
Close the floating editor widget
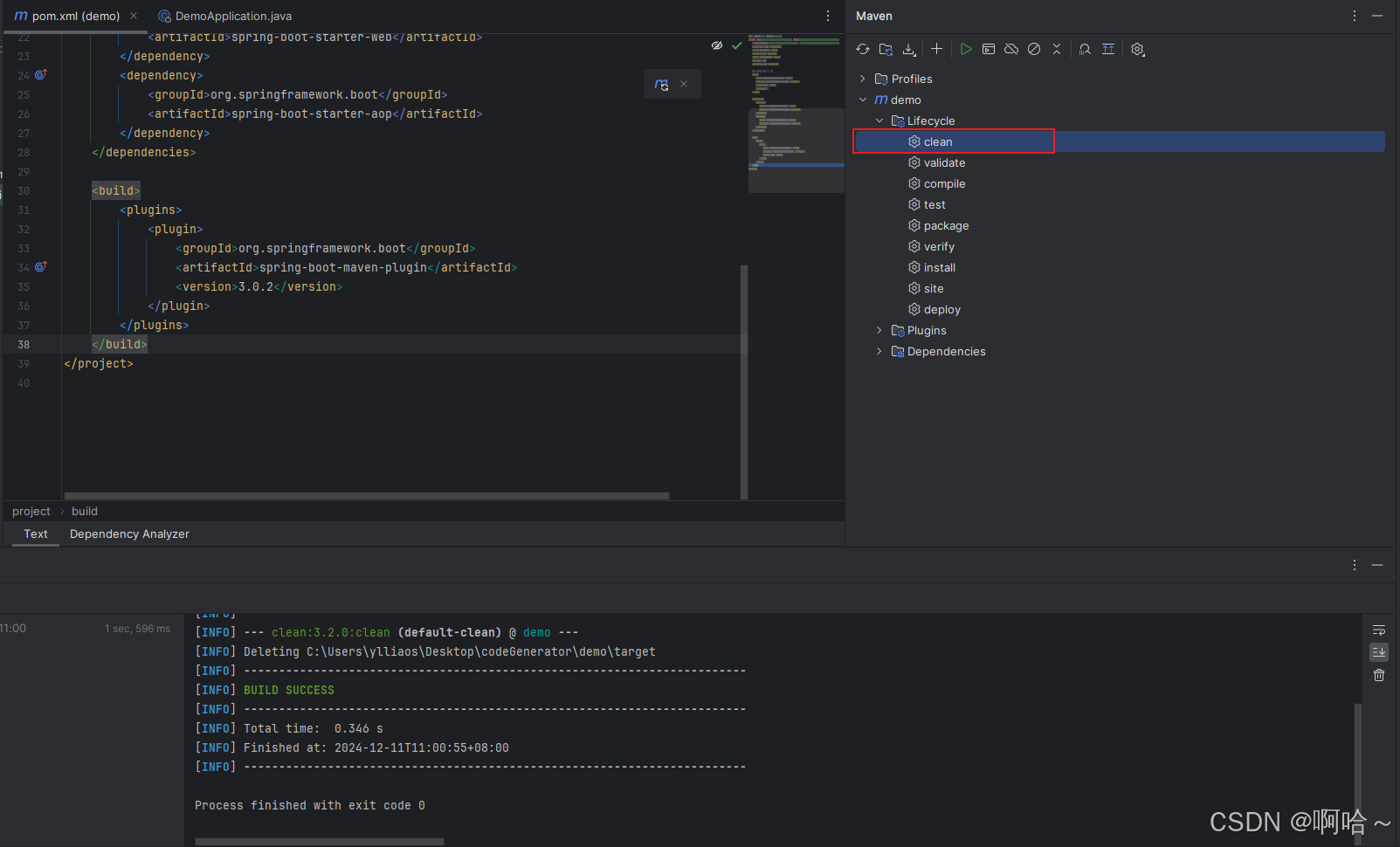(684, 83)
